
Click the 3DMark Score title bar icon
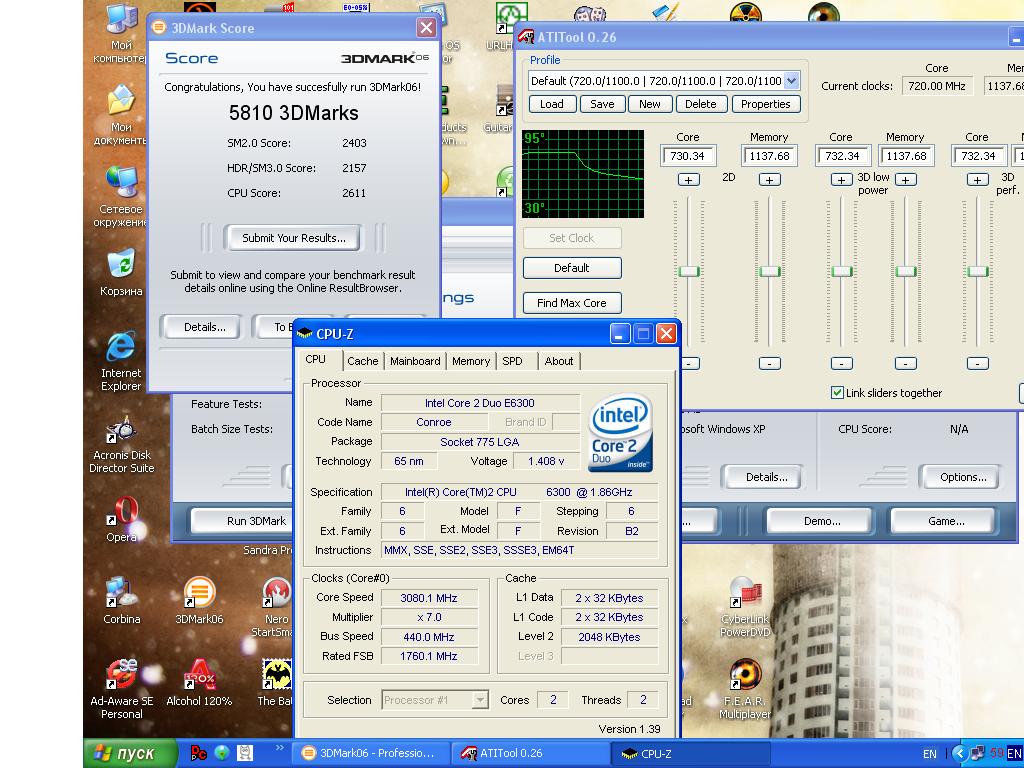point(159,27)
